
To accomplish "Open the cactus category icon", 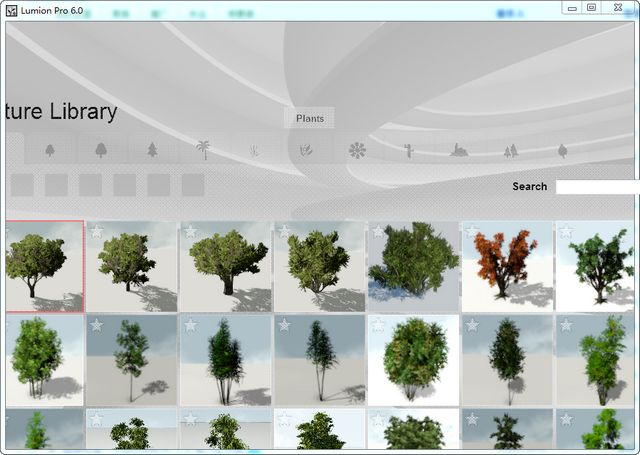I will (x=408, y=150).
